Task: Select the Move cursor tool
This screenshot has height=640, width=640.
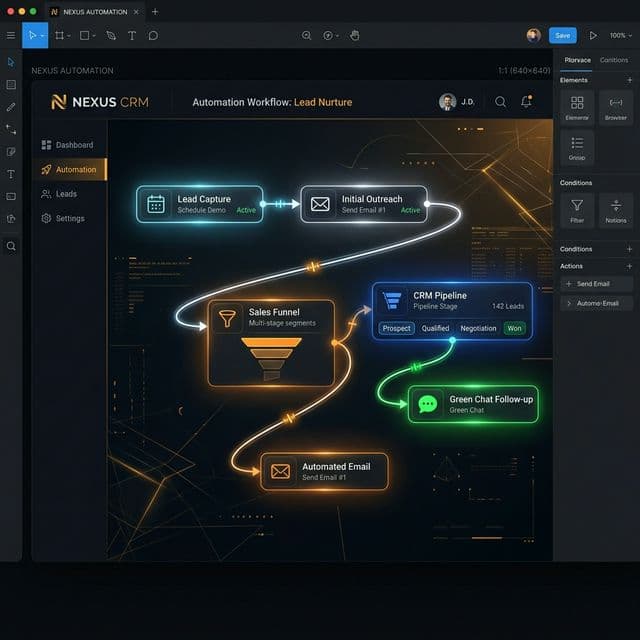Action: [x=32, y=36]
